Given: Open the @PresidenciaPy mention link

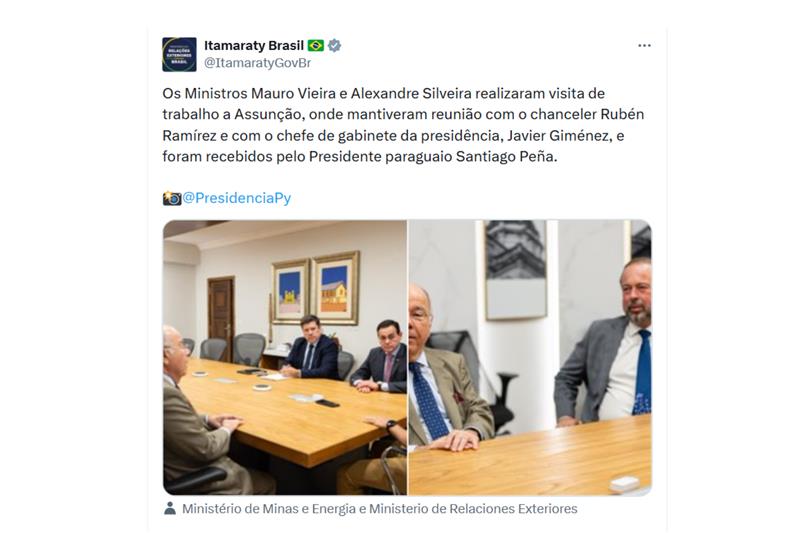Looking at the screenshot, I should point(237,198).
